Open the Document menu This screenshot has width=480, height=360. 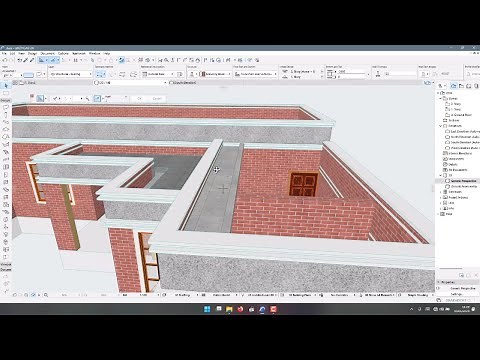(47, 53)
